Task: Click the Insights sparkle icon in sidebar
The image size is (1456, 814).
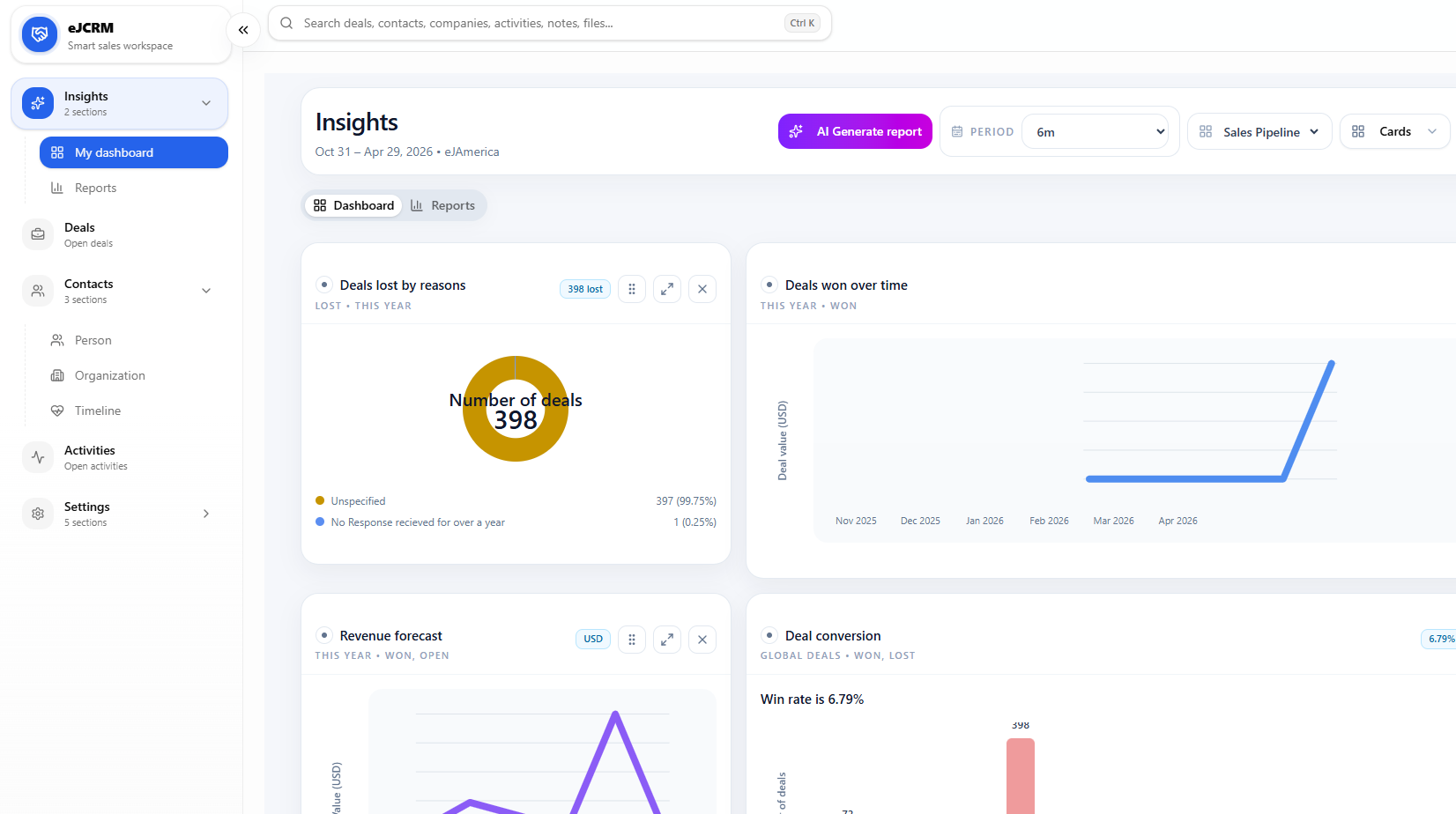Action: (x=38, y=103)
